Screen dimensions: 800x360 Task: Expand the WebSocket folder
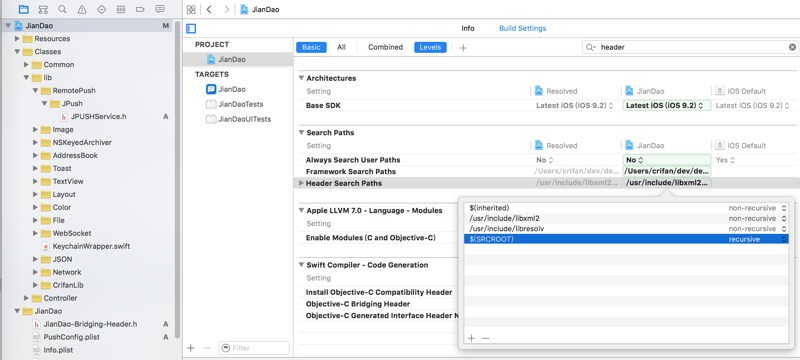35,233
